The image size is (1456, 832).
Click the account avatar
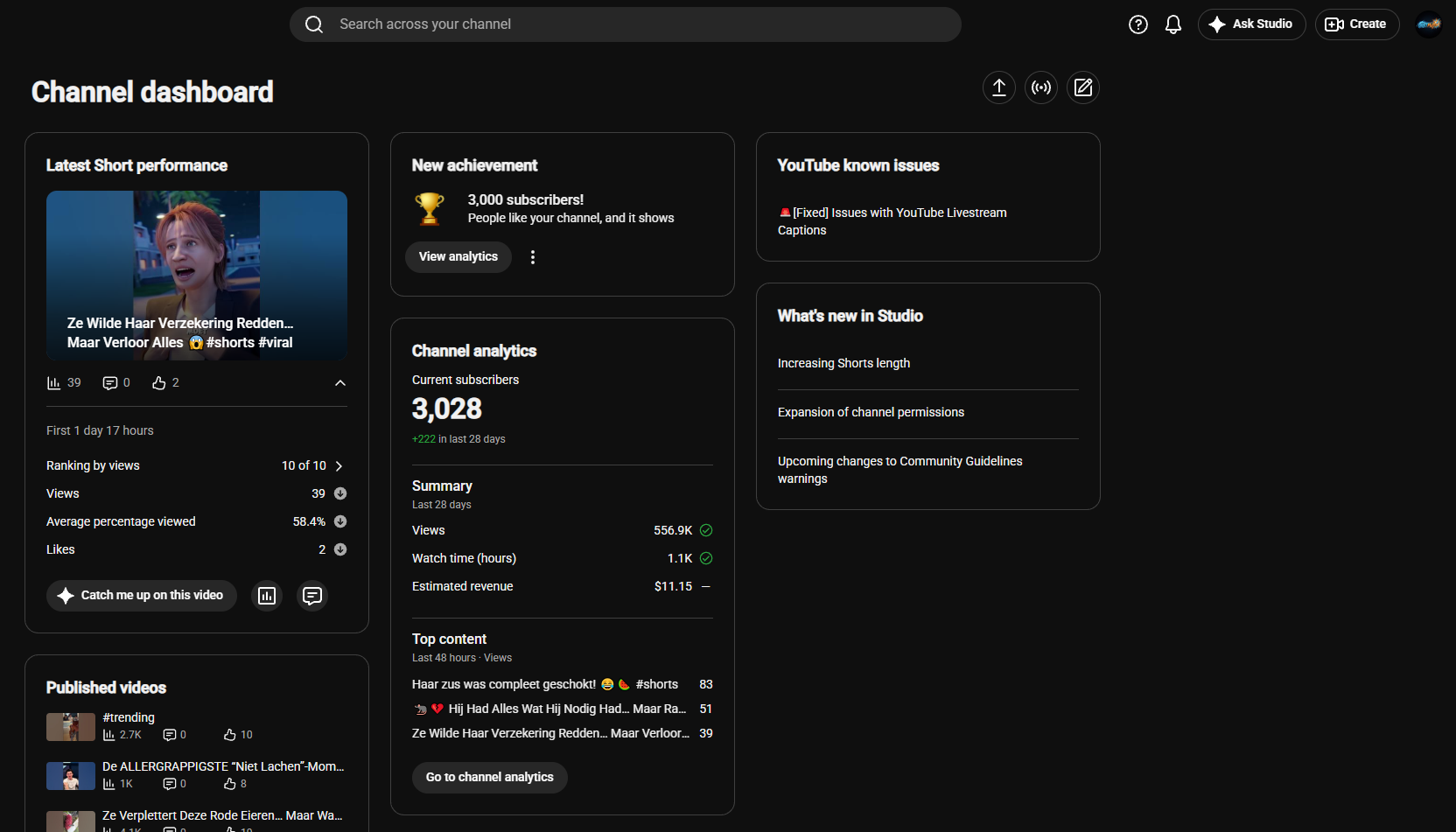1429,24
